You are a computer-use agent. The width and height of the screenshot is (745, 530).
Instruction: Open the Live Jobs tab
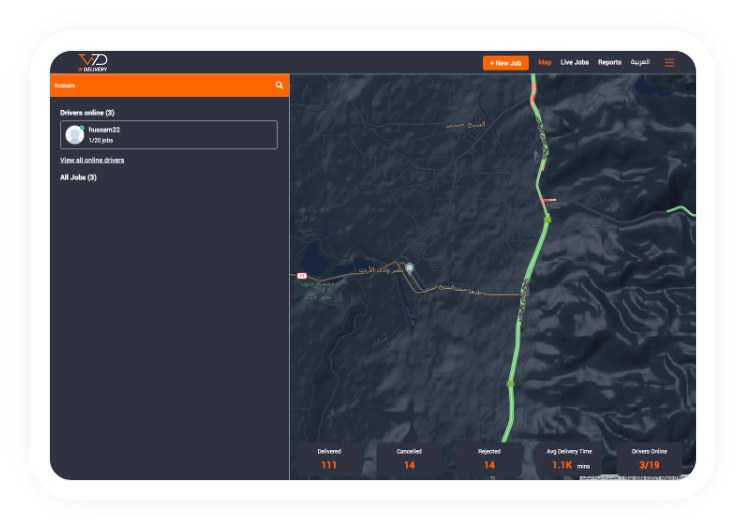coord(574,62)
